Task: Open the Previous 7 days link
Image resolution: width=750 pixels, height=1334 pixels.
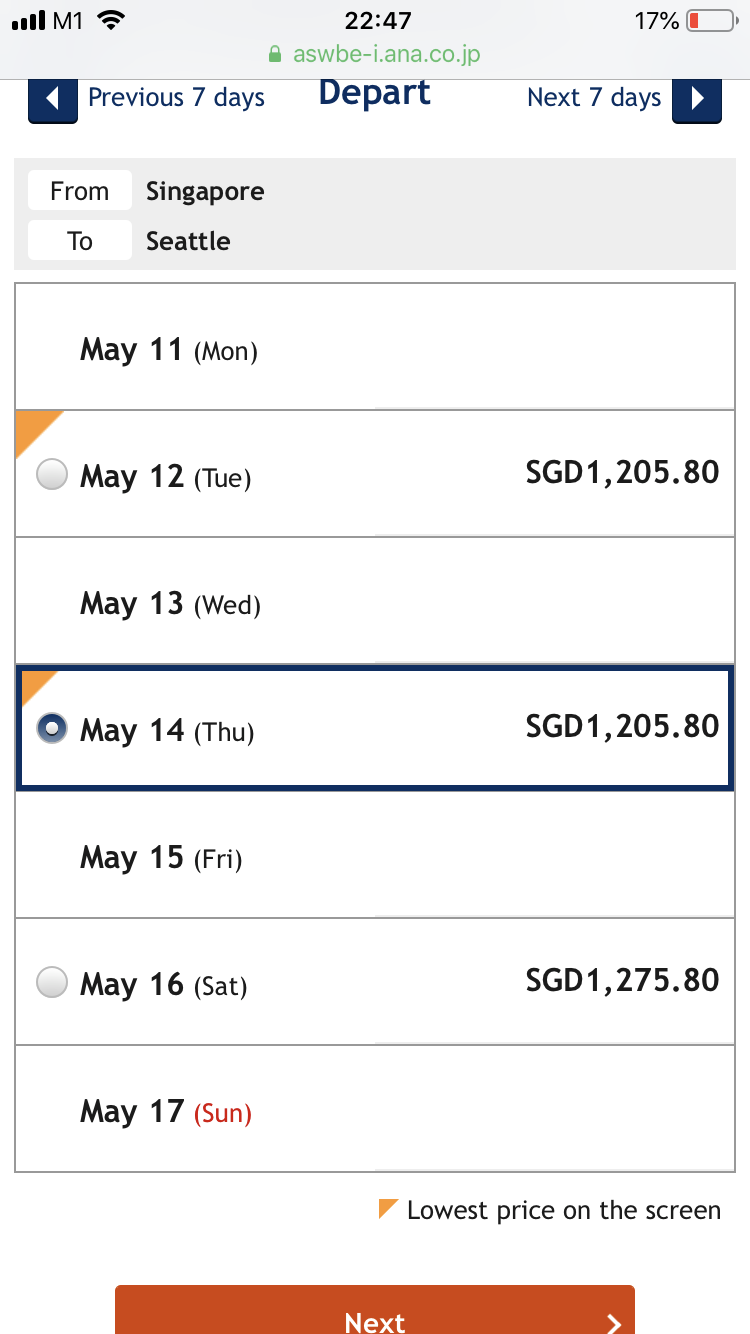Action: coord(176,98)
